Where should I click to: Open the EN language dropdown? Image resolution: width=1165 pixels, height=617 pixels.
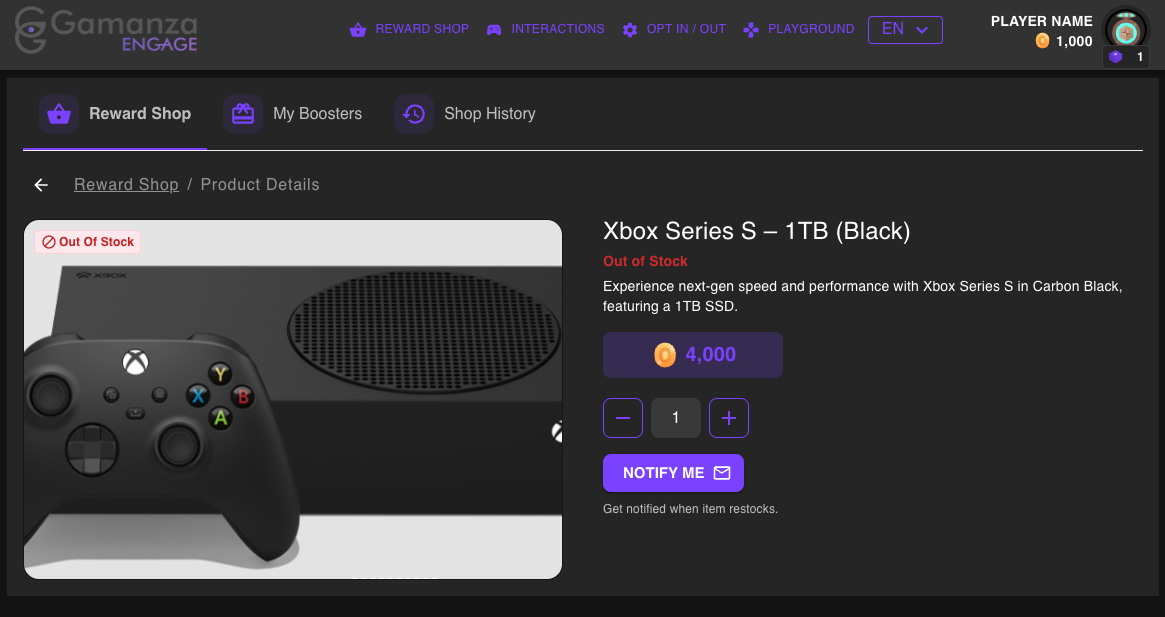tap(905, 30)
